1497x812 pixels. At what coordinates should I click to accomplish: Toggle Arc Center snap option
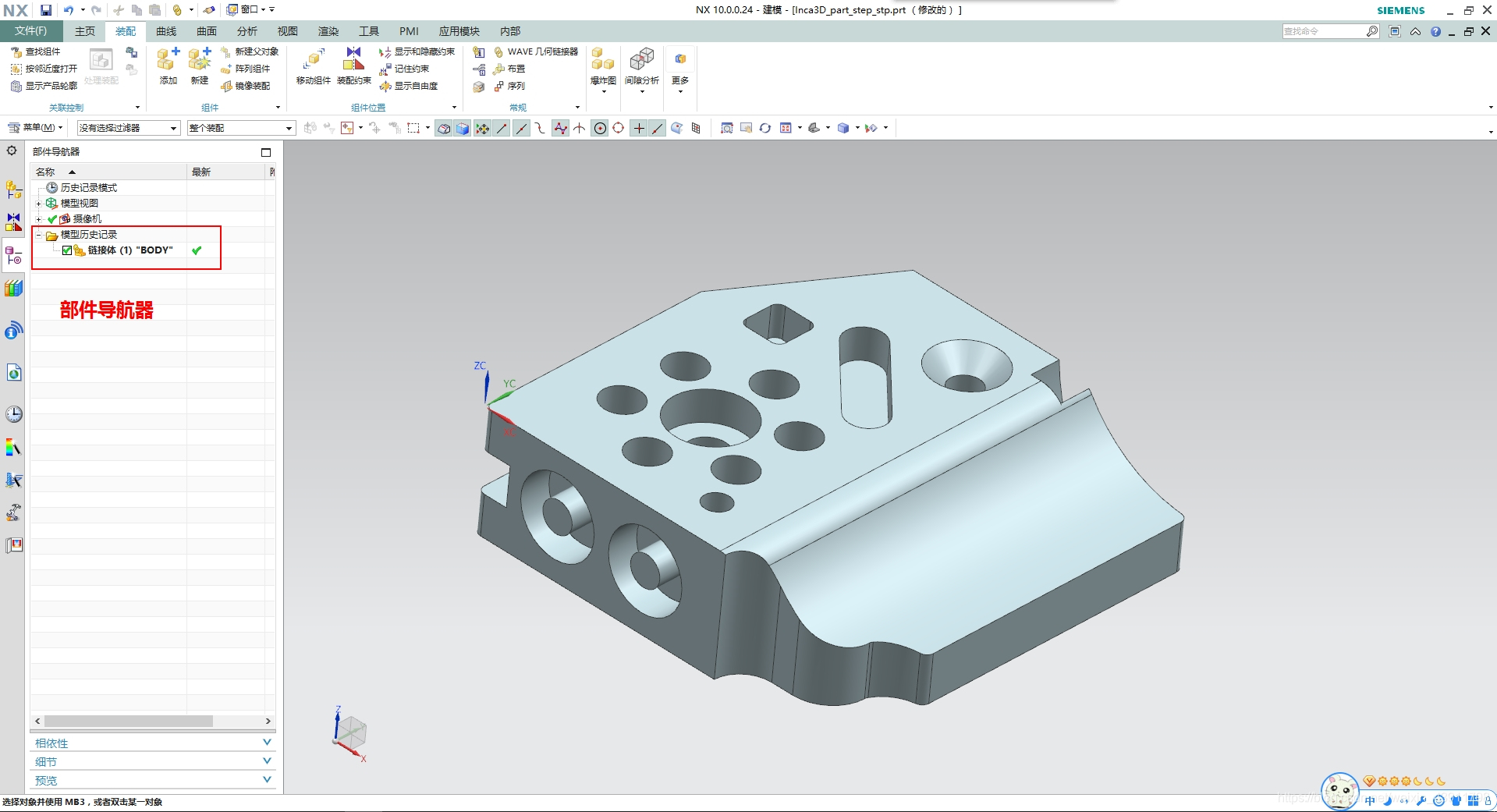point(600,129)
